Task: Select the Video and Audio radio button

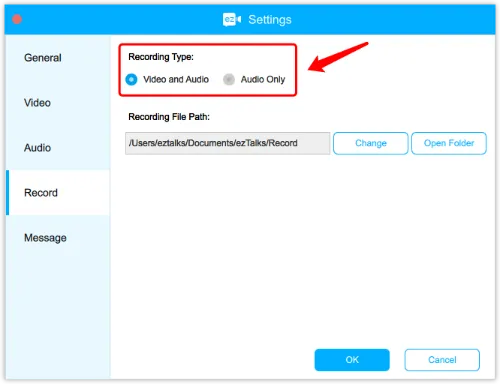Action: click(131, 79)
